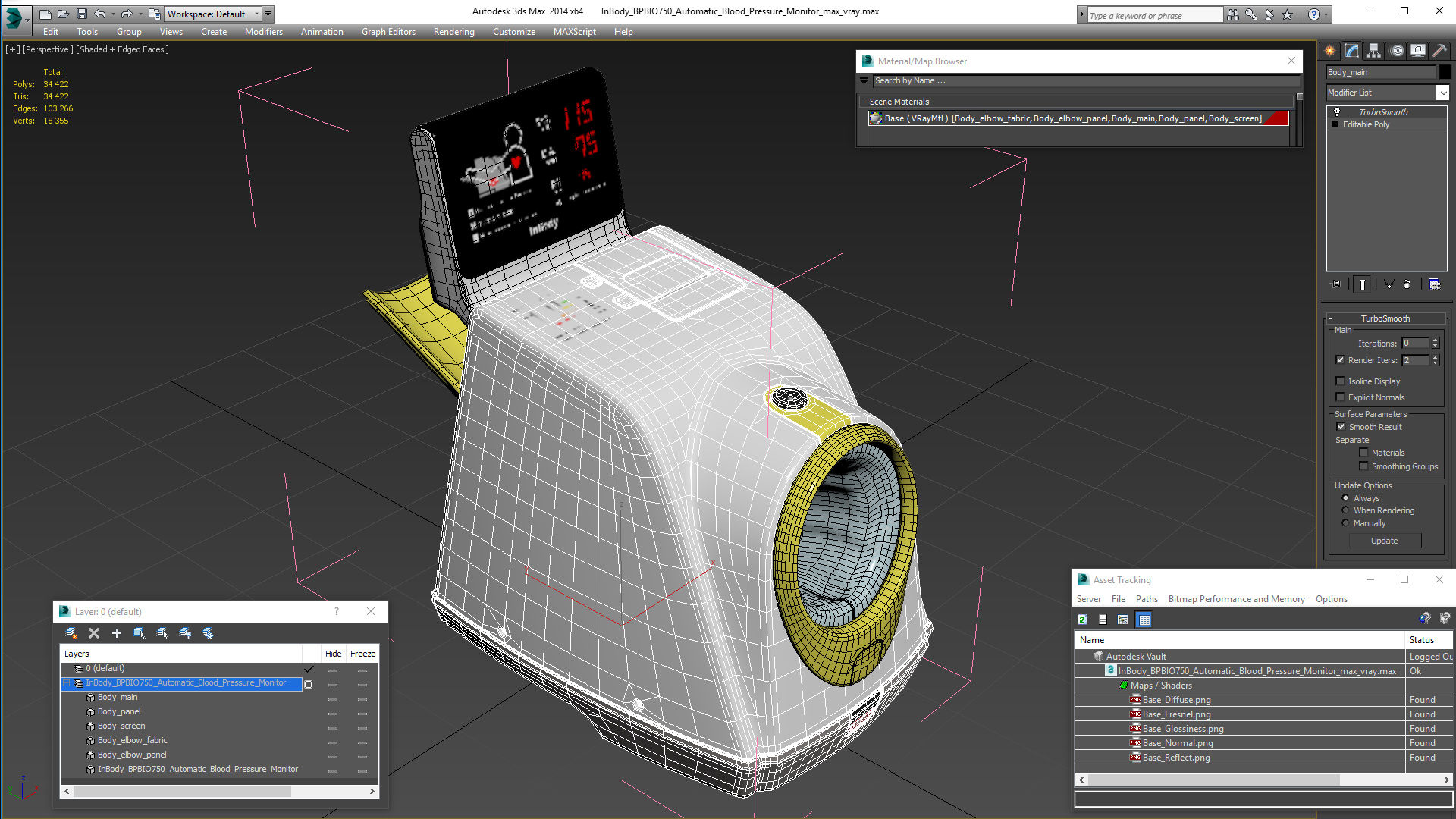Click Refresh icon in Asset Tracking
The image size is (1456, 819).
1082,620
